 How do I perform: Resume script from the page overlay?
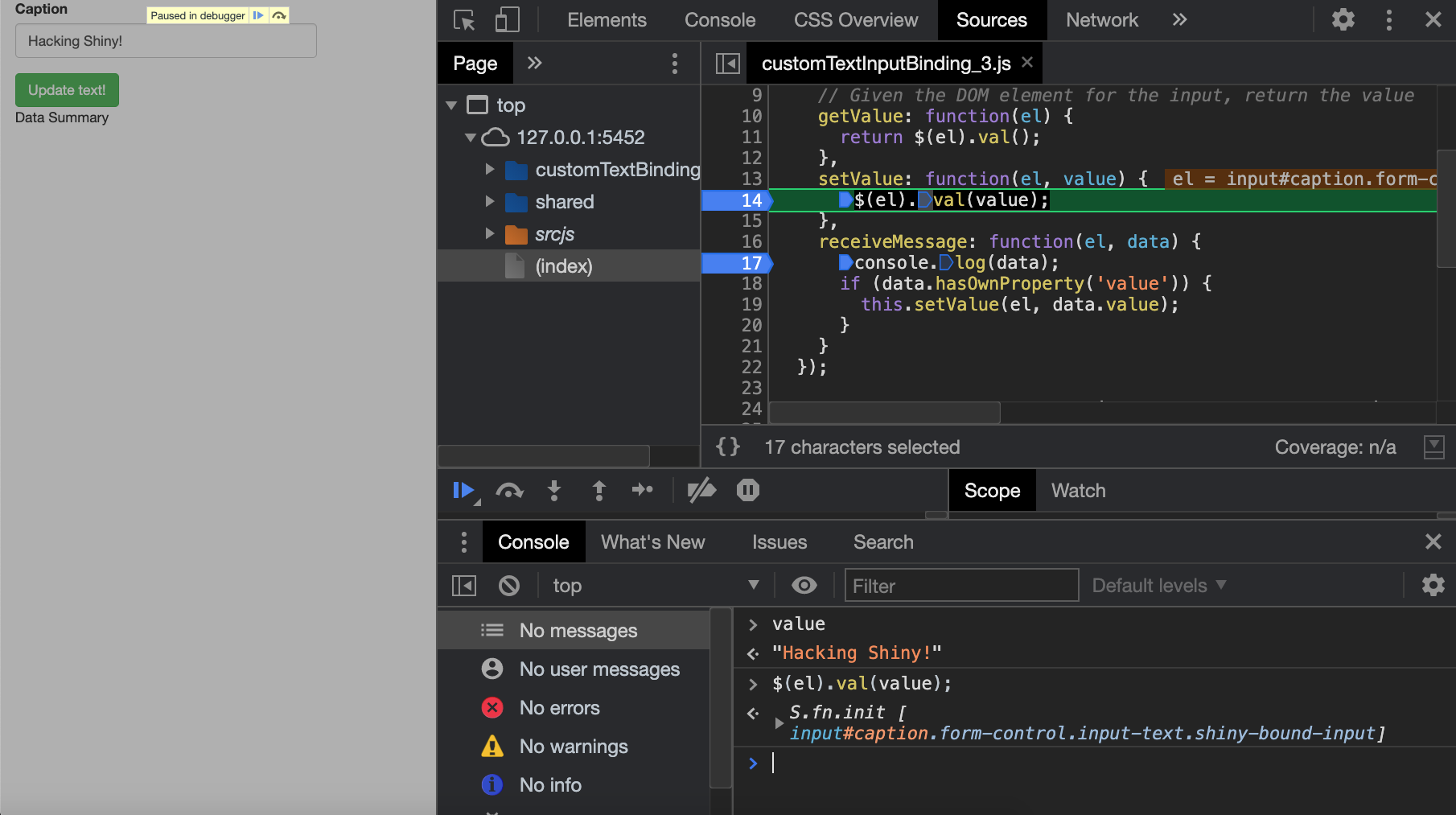point(258,15)
